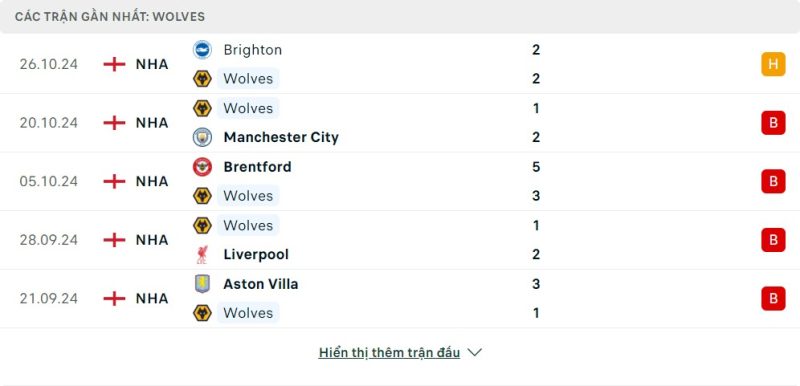The height and width of the screenshot is (386, 800).
Task: Click the Liverpool club crest icon
Action: tap(202, 254)
